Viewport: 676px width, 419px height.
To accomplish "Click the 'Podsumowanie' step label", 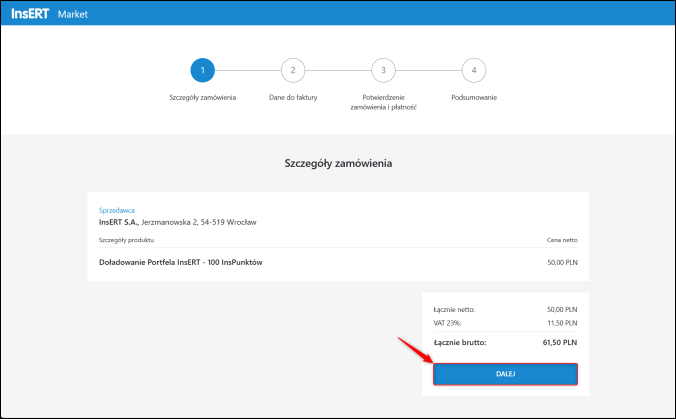I will [x=474, y=97].
